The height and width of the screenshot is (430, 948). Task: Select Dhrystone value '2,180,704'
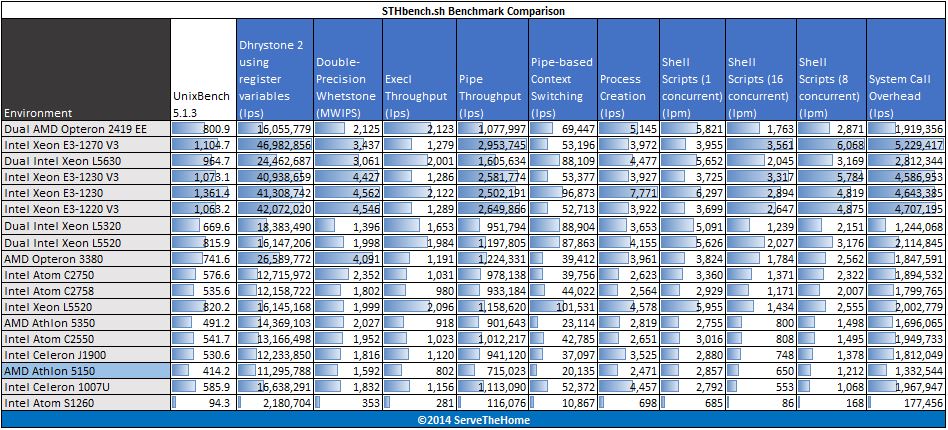(x=286, y=403)
